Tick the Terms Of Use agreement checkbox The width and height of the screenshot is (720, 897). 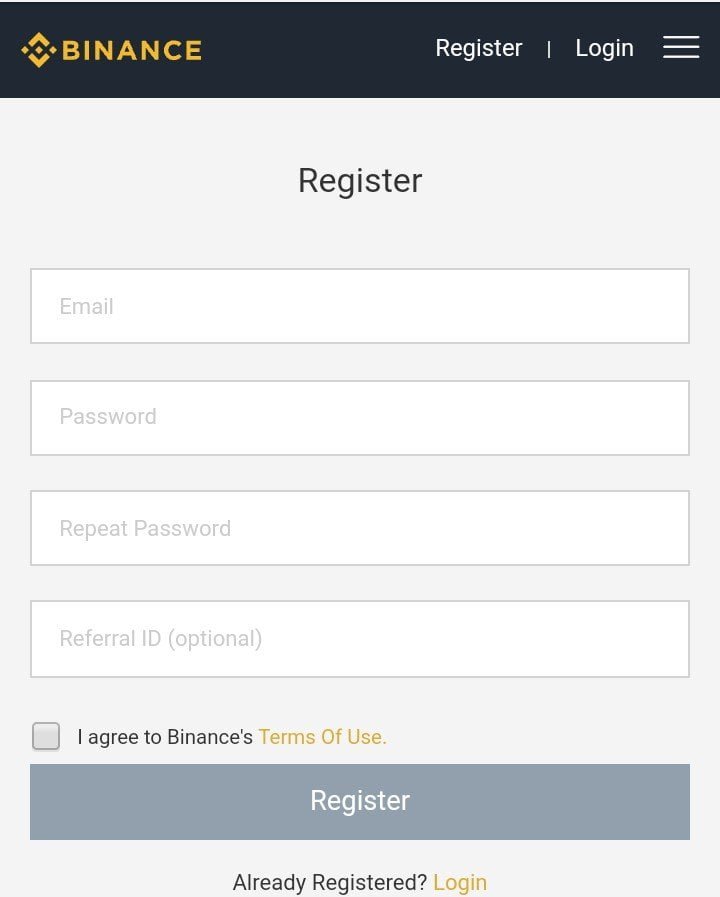point(46,736)
